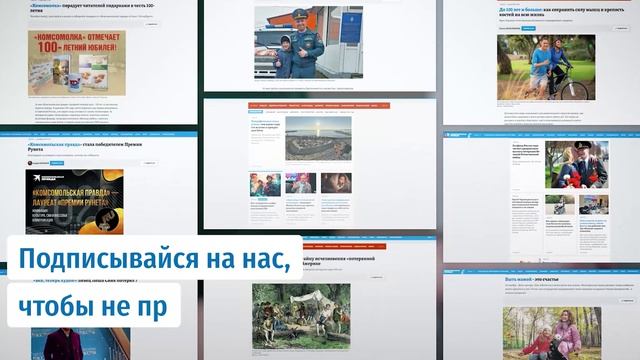Open middle small thumbnail under the fortress photo
The height and width of the screenshot is (360, 640).
tap(301, 183)
